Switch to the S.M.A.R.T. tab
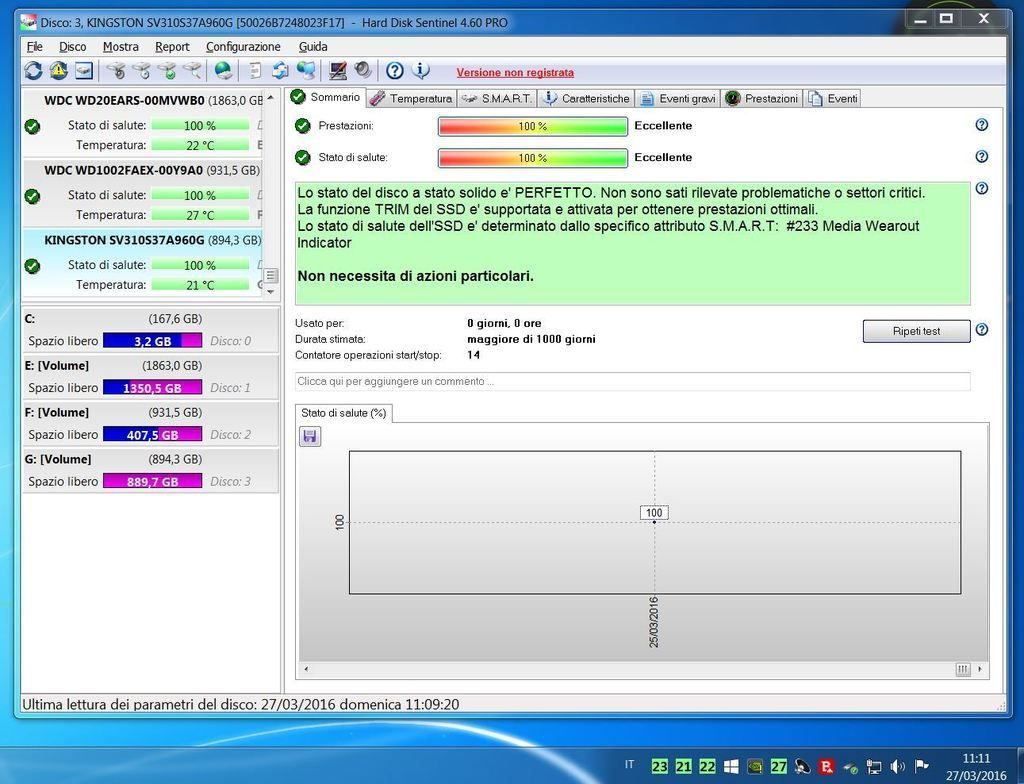The image size is (1024, 784). tap(497, 98)
